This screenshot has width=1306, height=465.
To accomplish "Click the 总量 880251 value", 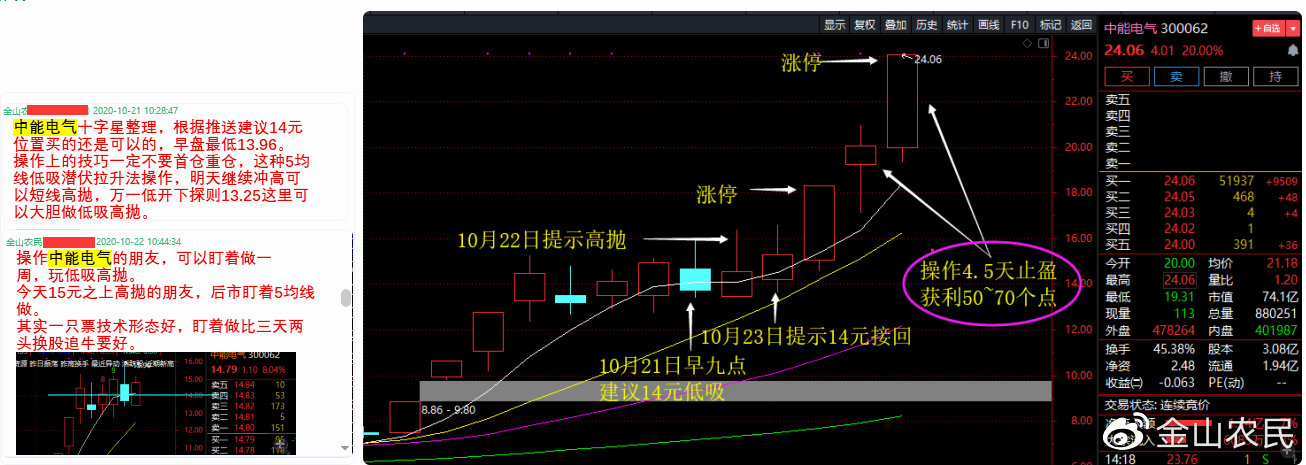I will [1276, 314].
